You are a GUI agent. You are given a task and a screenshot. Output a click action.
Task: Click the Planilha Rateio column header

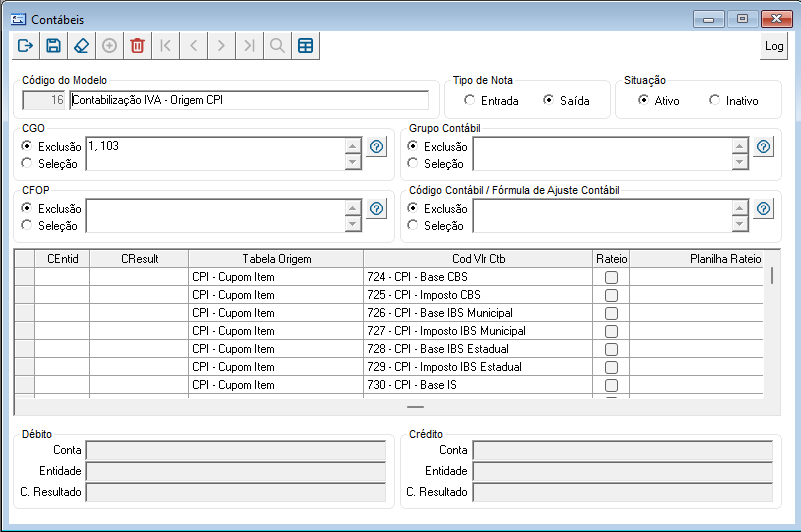point(697,259)
